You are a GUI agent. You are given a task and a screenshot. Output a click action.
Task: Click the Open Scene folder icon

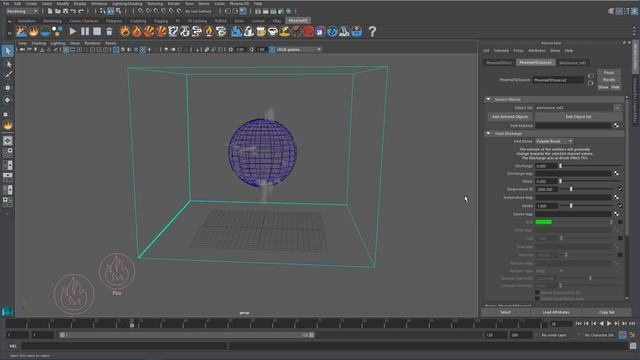[58, 11]
